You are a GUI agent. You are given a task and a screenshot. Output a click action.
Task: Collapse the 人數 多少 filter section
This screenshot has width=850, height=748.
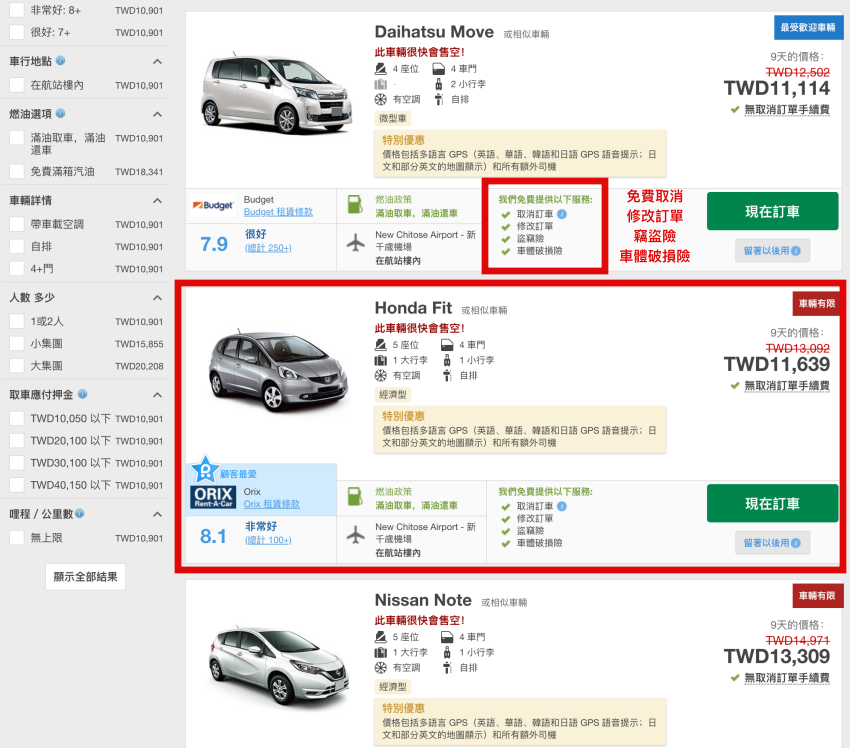[157, 298]
